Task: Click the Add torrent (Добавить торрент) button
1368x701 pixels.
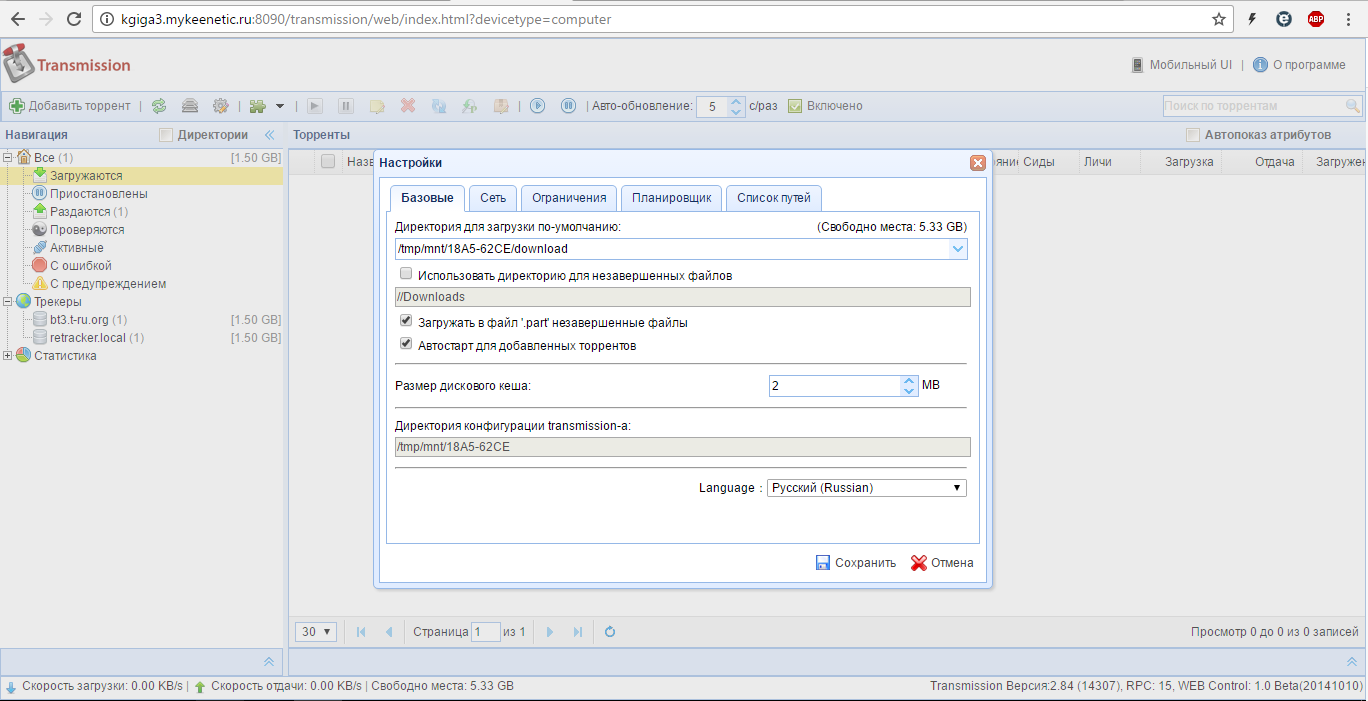Action: 70,106
